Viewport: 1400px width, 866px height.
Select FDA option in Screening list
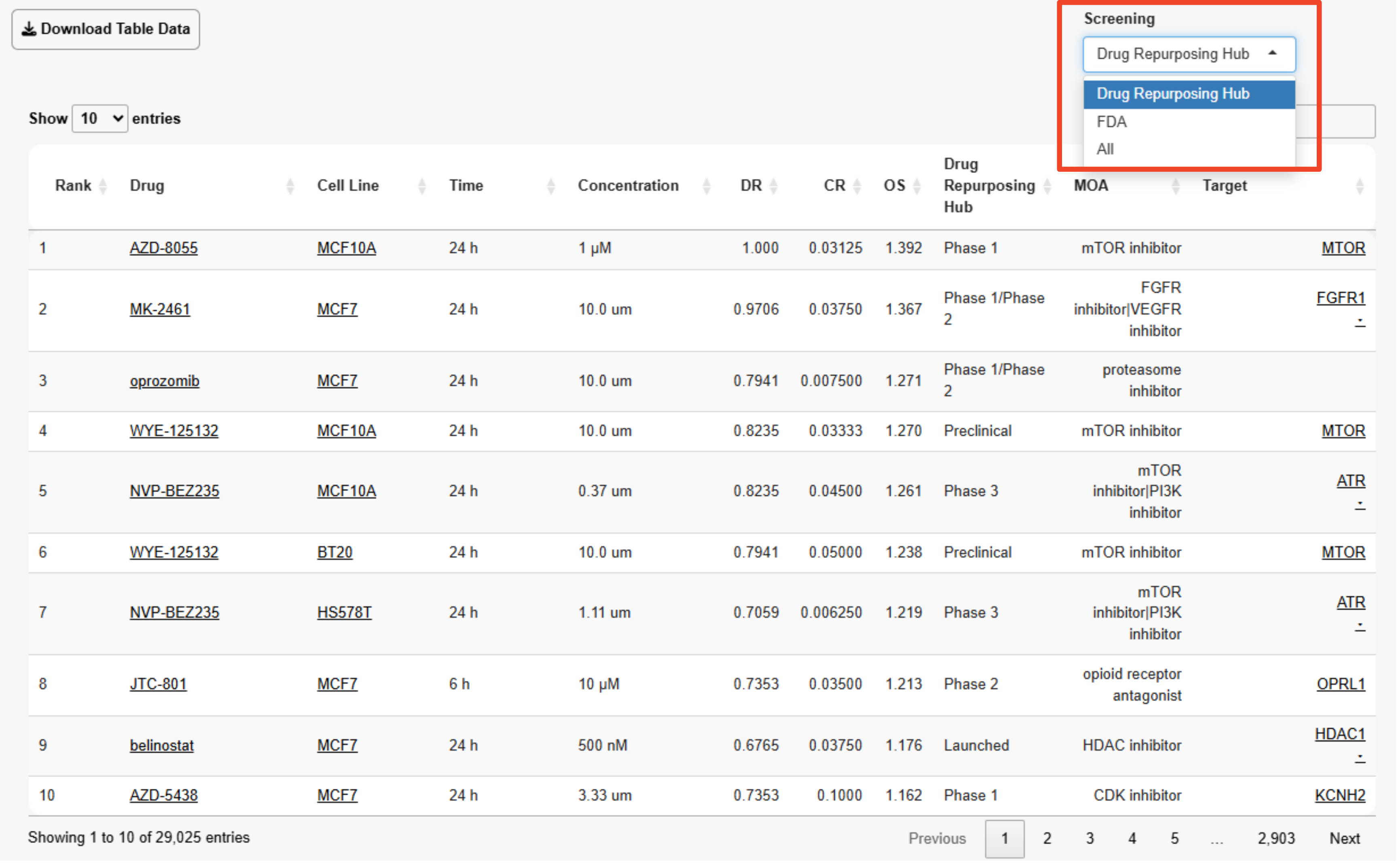click(x=1111, y=122)
